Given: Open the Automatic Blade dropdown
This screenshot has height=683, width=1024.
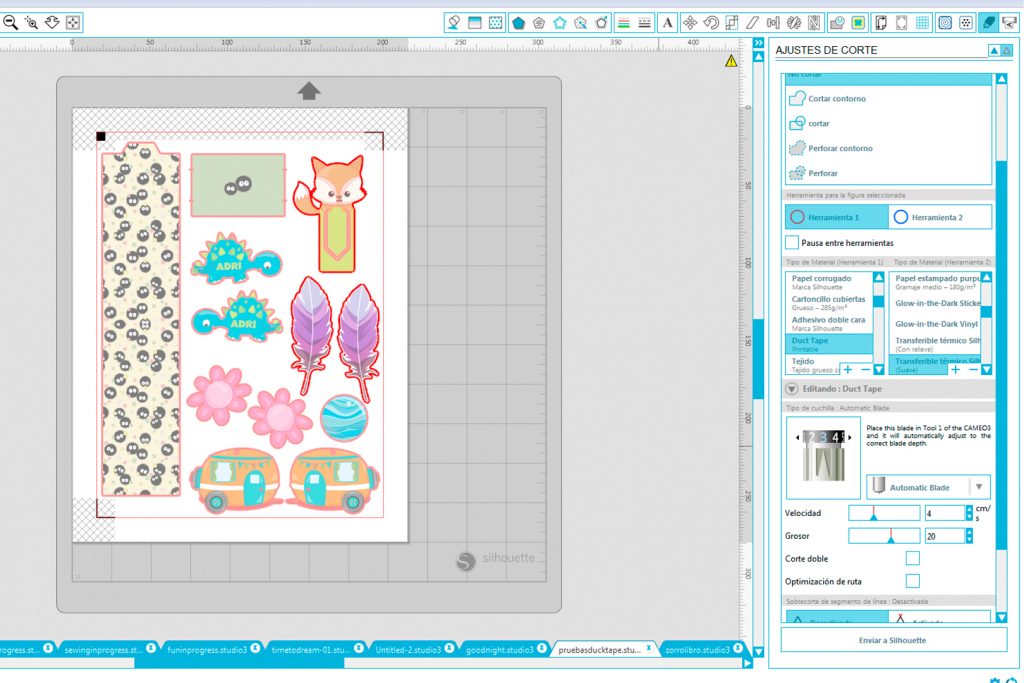Looking at the screenshot, I should [928, 487].
